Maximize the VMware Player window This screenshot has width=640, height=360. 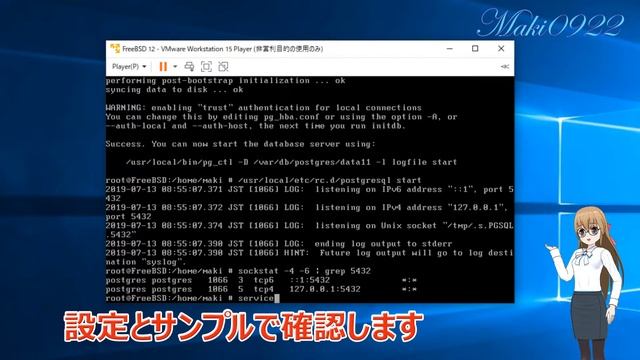475,49
